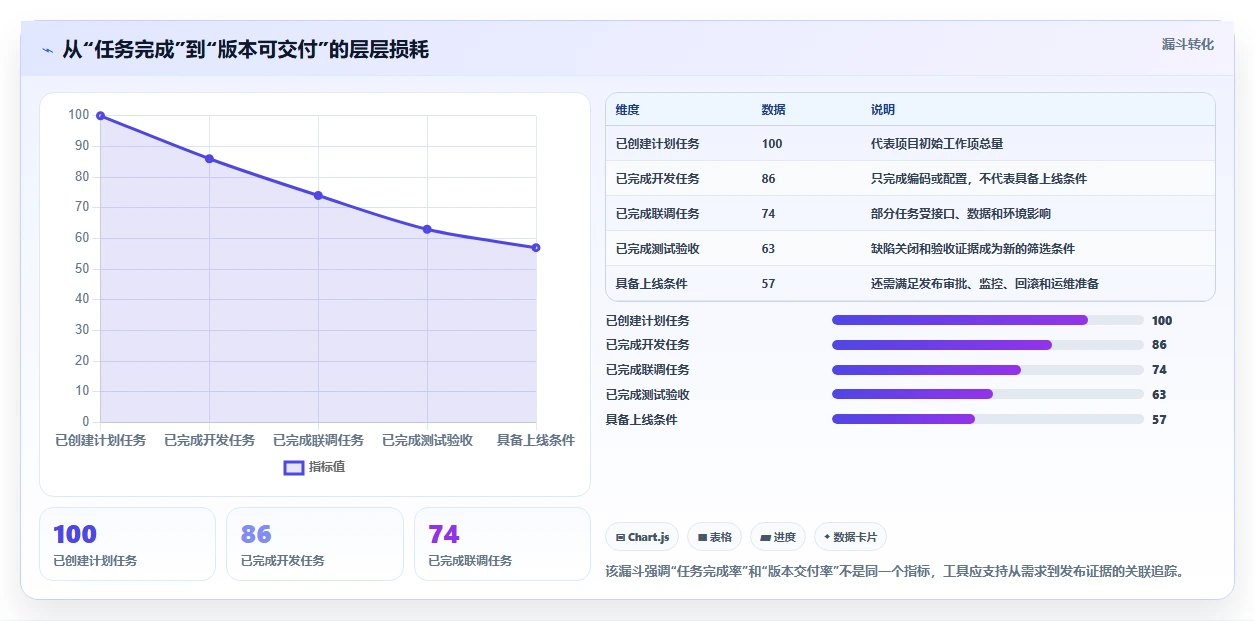This screenshot has width=1255, height=621.
Task: Click the 维度 table column header
Action: pyautogui.click(x=628, y=110)
